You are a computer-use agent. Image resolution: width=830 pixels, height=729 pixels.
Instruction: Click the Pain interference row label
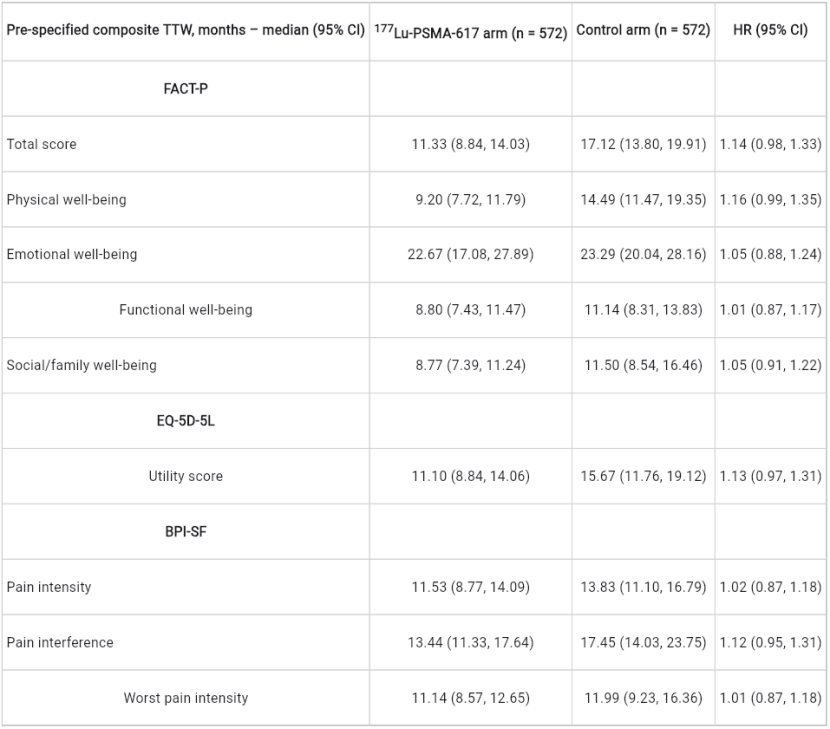tap(60, 642)
